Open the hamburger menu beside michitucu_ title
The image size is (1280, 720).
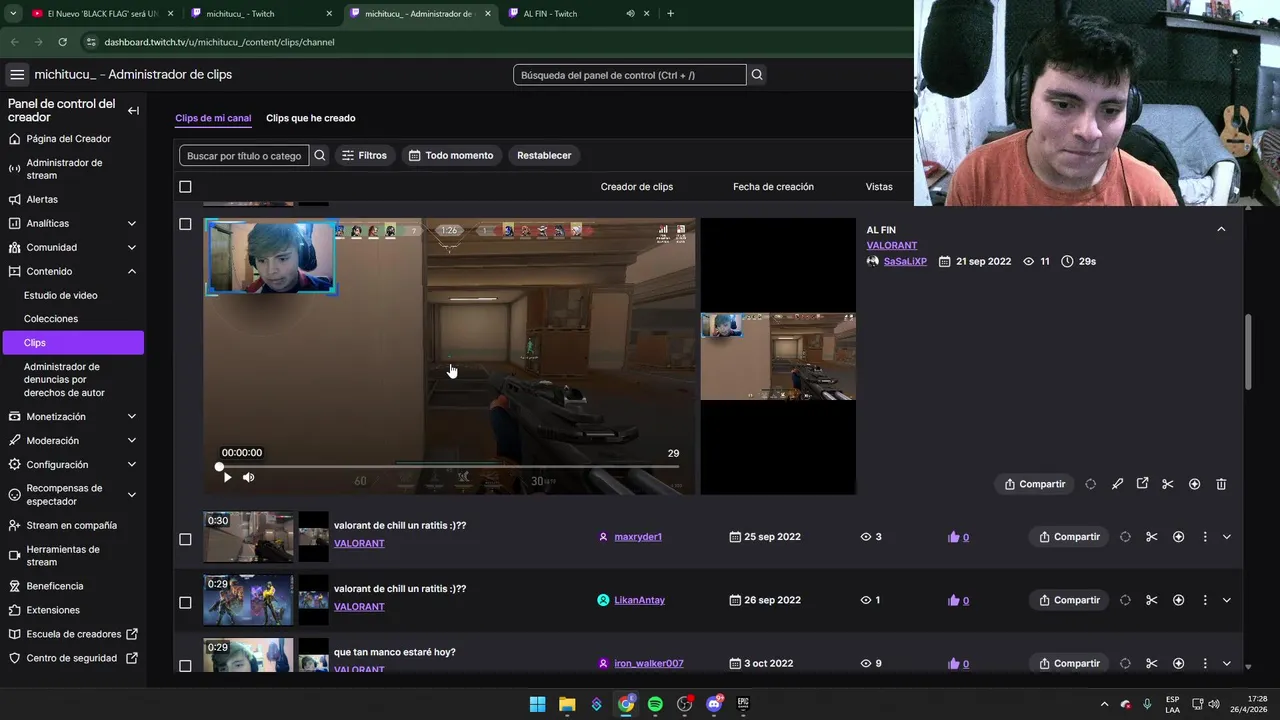pyautogui.click(x=17, y=75)
